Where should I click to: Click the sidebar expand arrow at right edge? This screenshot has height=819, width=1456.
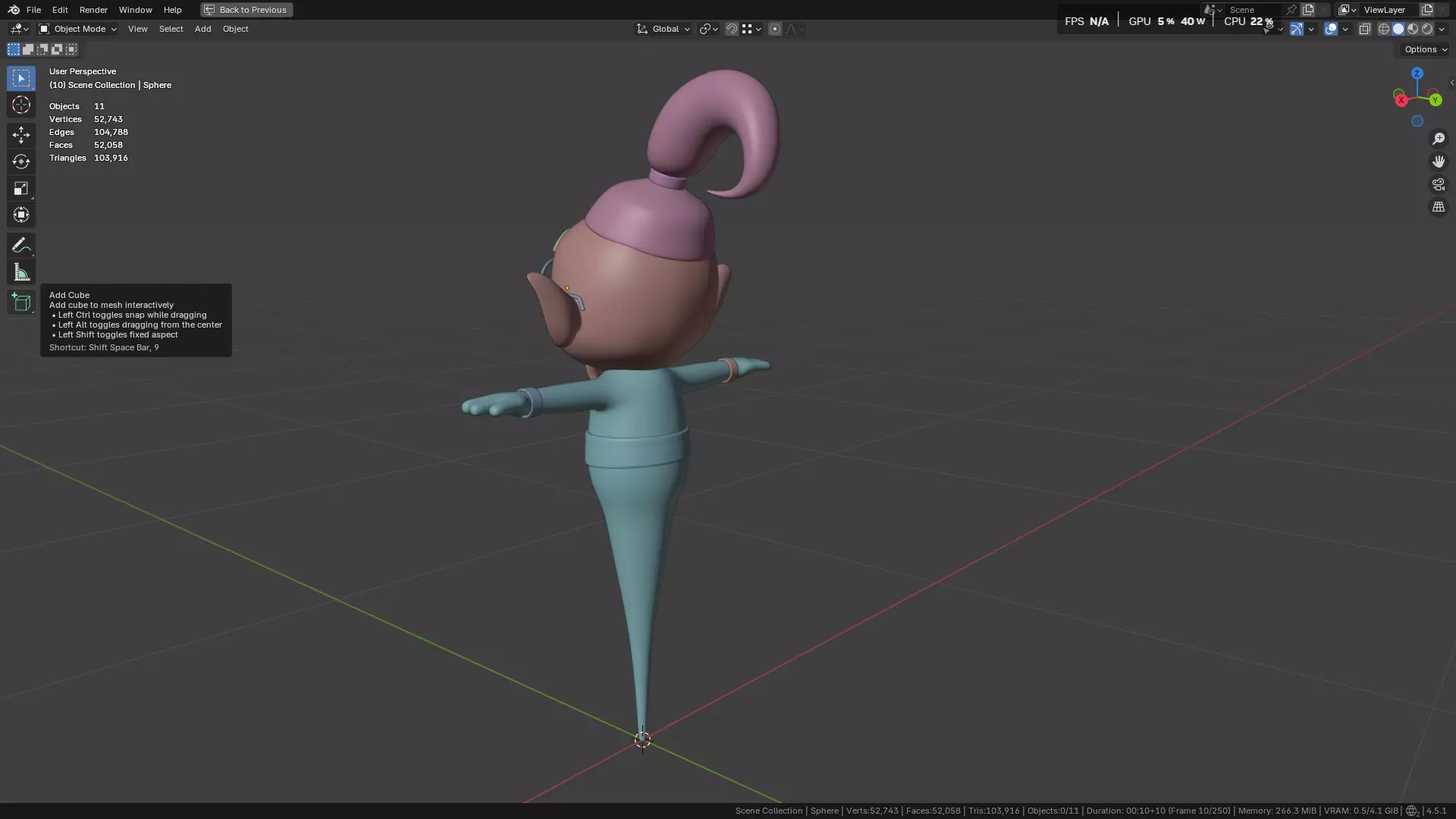point(1451,83)
